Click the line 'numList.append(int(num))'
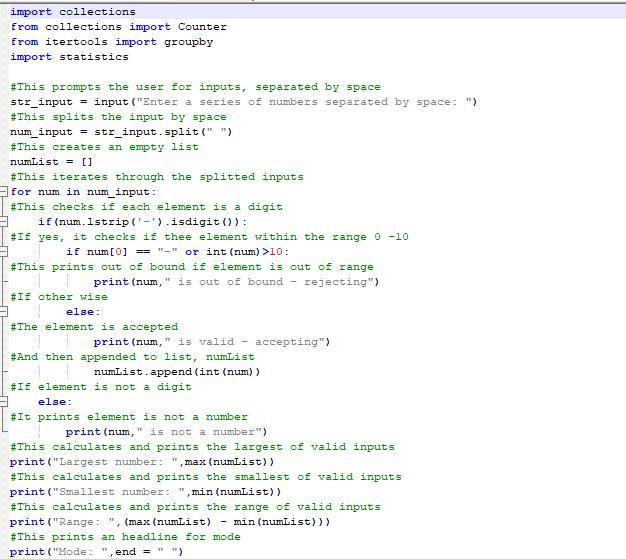 177,372
